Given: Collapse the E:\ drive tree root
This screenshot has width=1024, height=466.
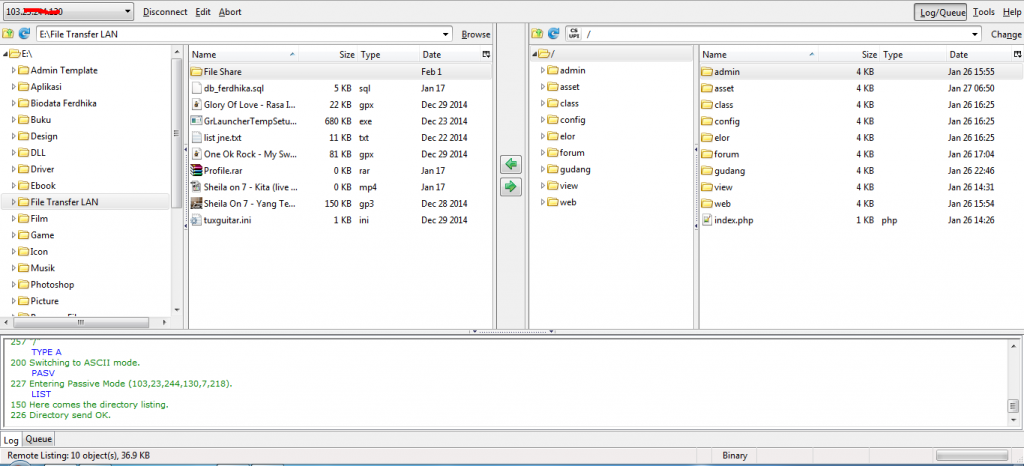Looking at the screenshot, I should coord(5,54).
